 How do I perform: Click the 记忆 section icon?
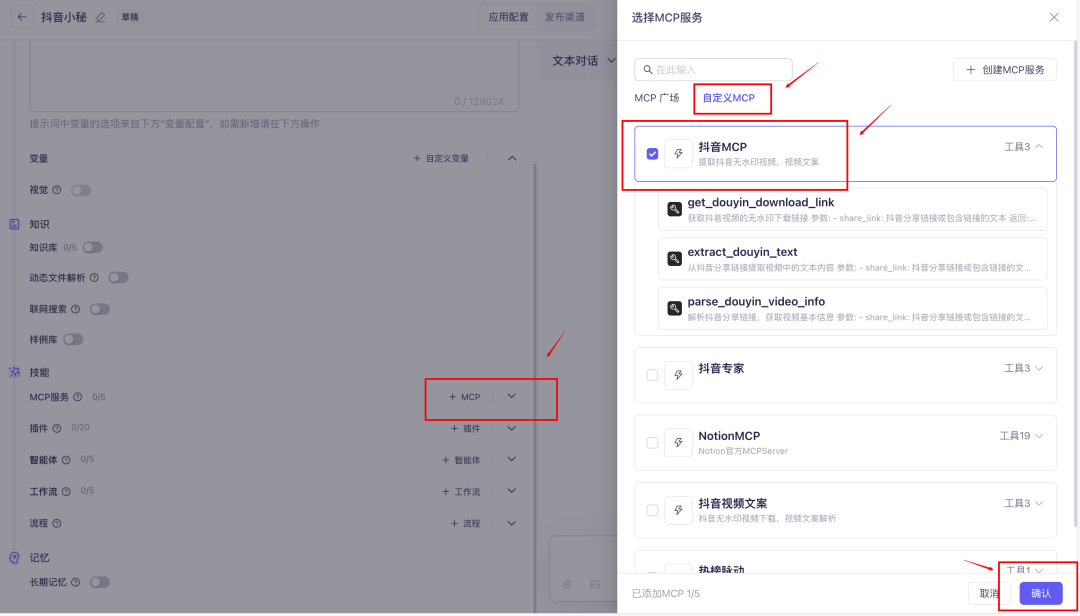(x=14, y=557)
